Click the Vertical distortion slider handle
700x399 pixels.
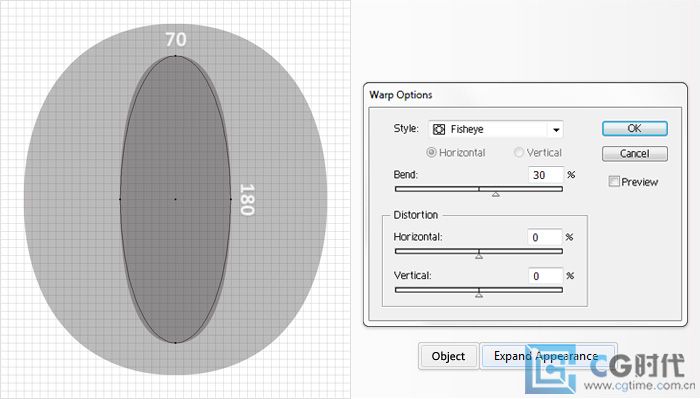point(479,295)
